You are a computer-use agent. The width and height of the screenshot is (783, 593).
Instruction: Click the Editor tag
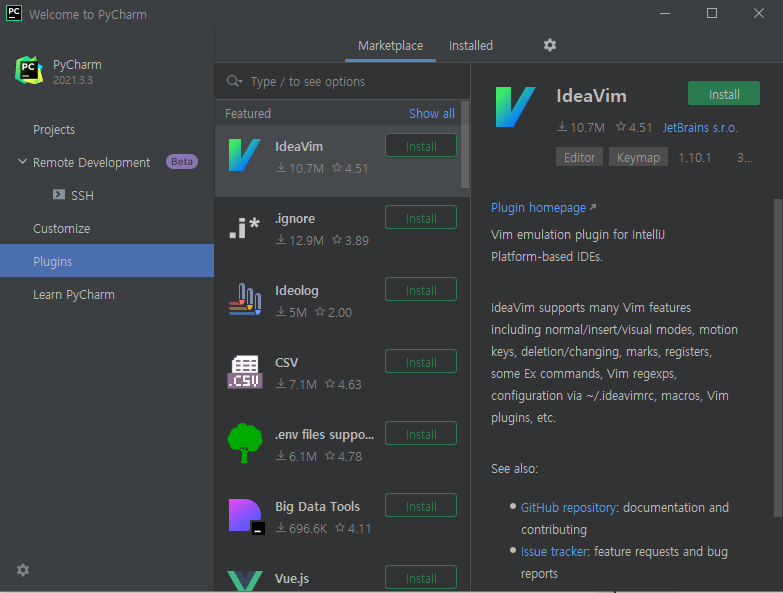coord(579,157)
